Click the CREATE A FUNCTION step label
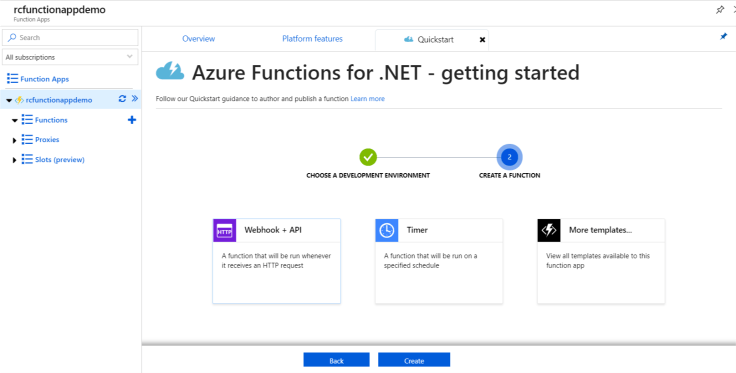736x373 pixels. [509, 175]
